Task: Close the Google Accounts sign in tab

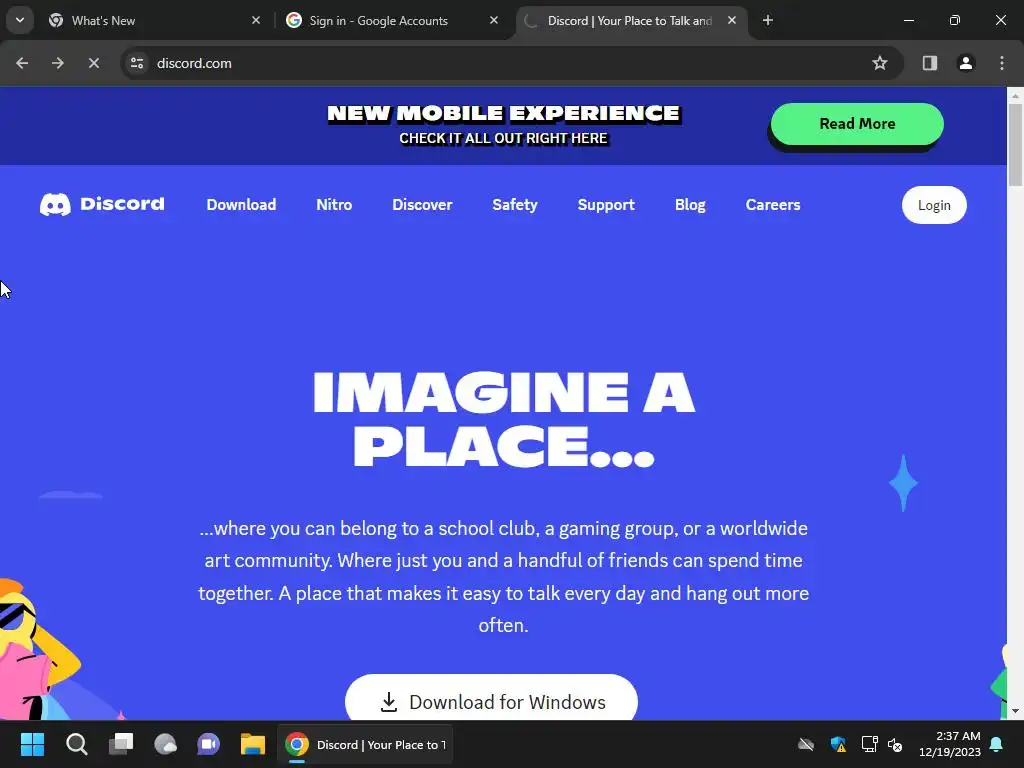Action: pyautogui.click(x=494, y=20)
